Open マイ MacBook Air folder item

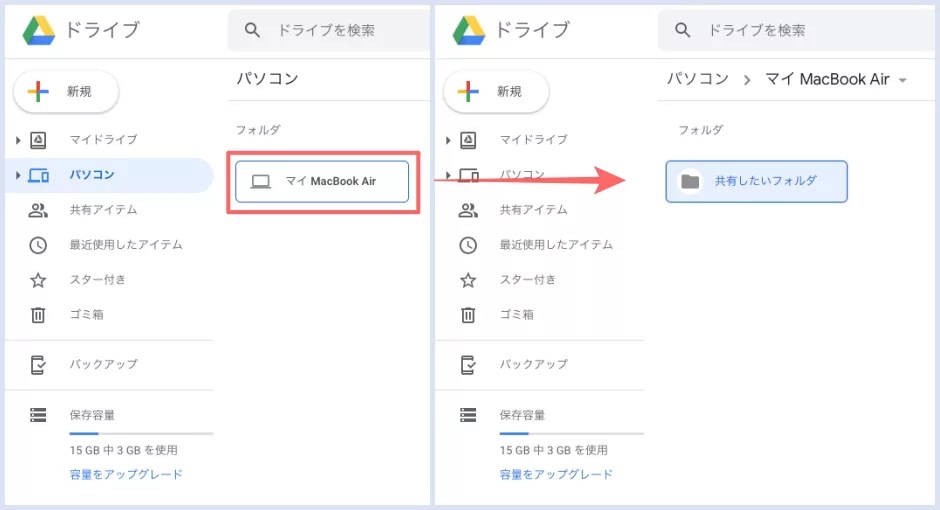322,182
